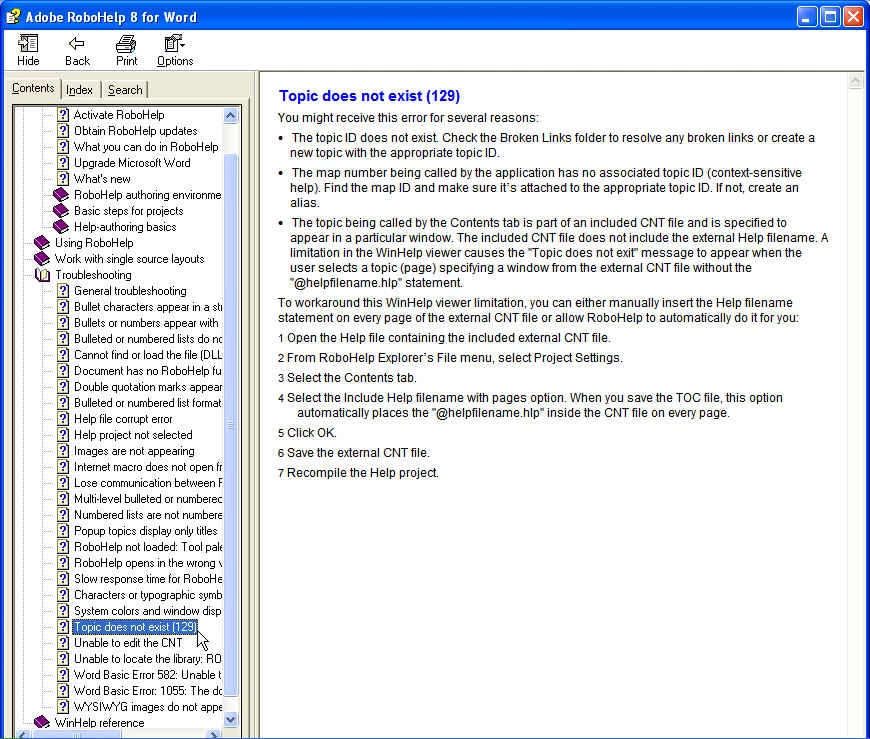The width and height of the screenshot is (870, 739).
Task: Open Help file corrupt error topic
Action: click(x=123, y=419)
